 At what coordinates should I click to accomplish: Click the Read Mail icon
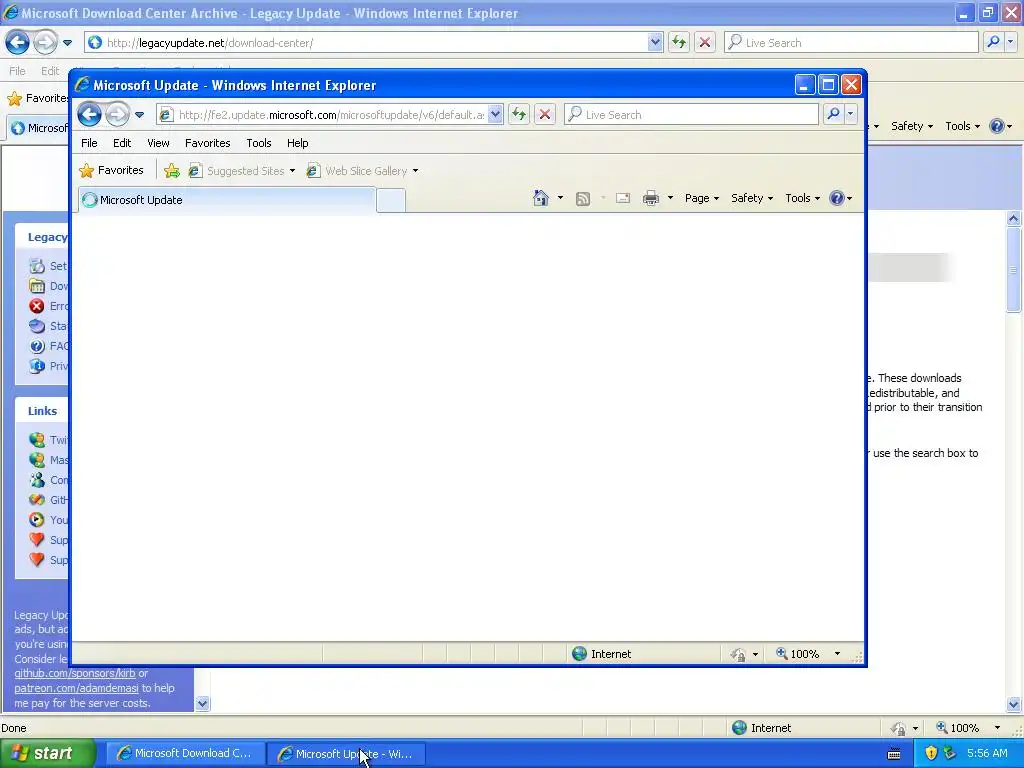pos(623,198)
